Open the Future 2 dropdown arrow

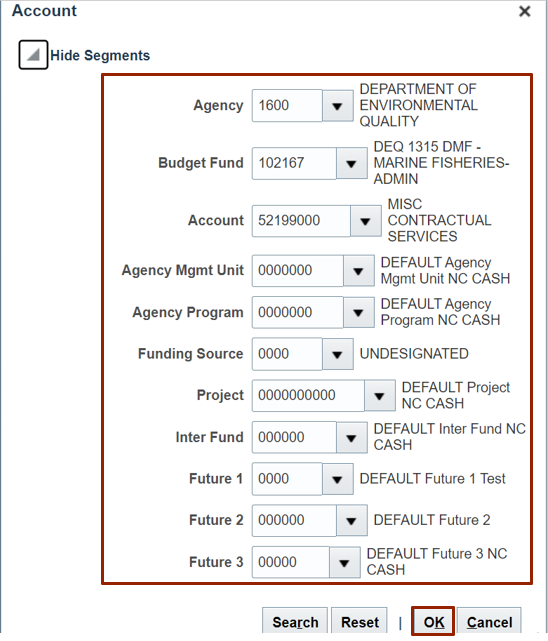(x=351, y=521)
